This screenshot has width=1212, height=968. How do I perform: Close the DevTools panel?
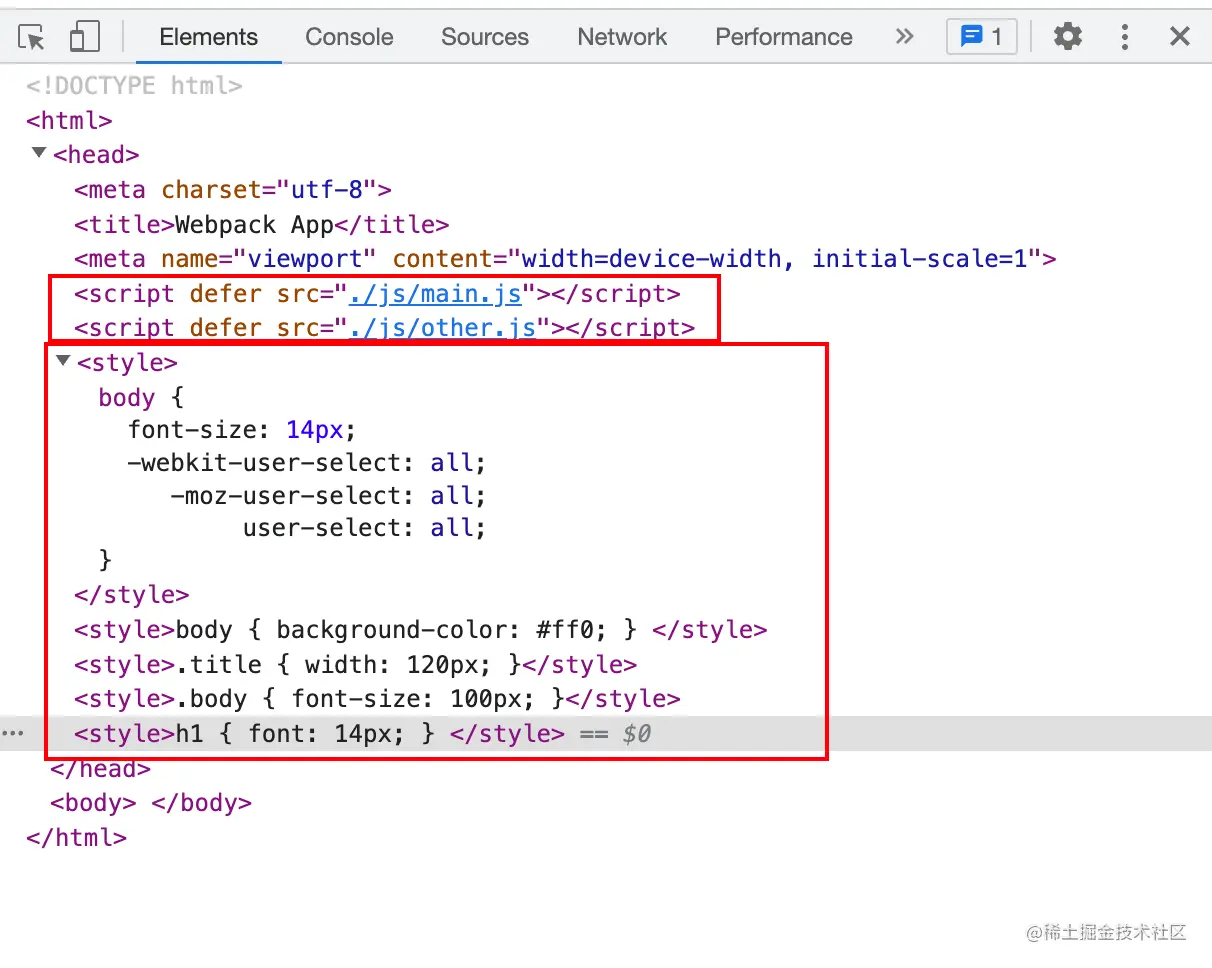(x=1180, y=37)
